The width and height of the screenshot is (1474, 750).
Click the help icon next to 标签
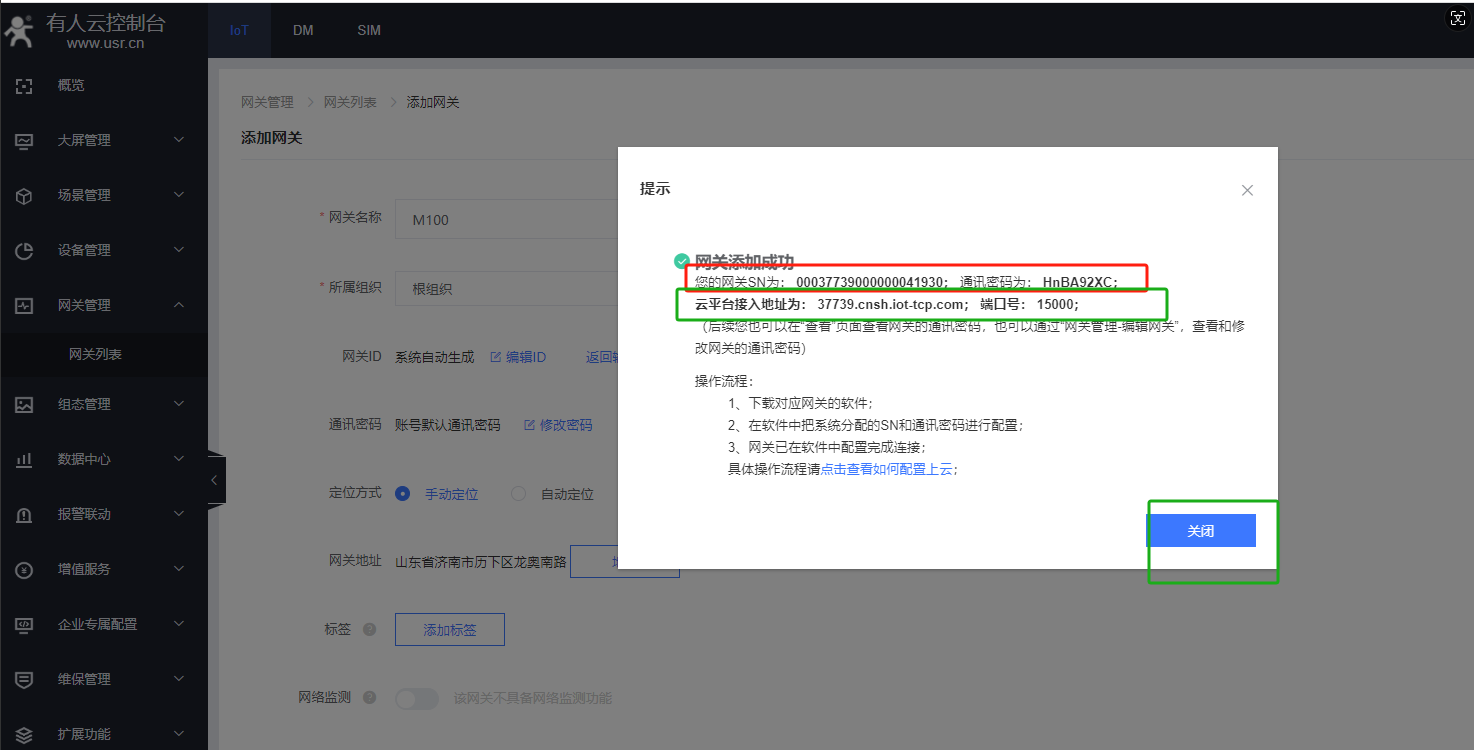[x=369, y=630]
